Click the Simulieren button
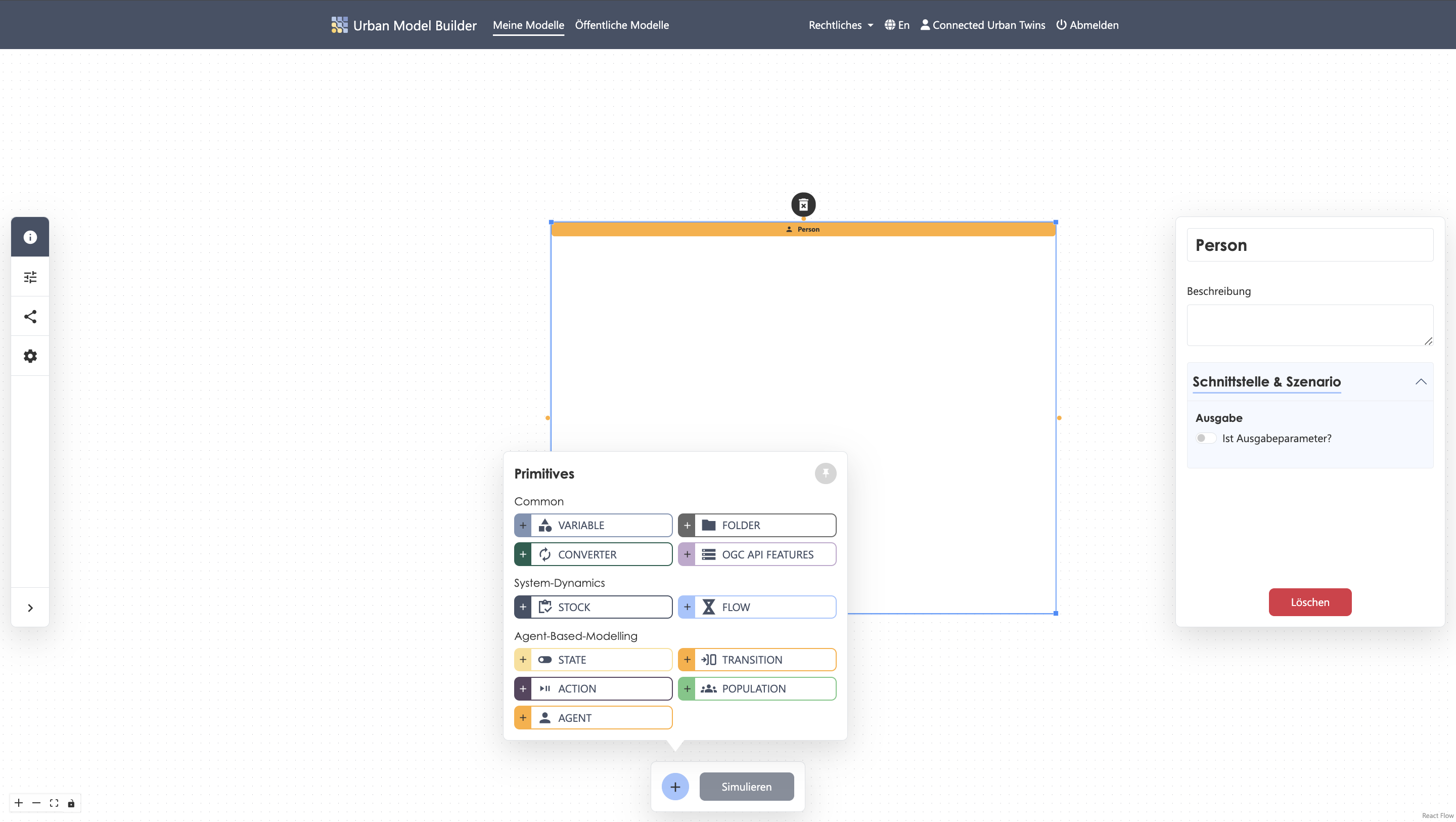The image size is (1456, 822). click(x=746, y=787)
